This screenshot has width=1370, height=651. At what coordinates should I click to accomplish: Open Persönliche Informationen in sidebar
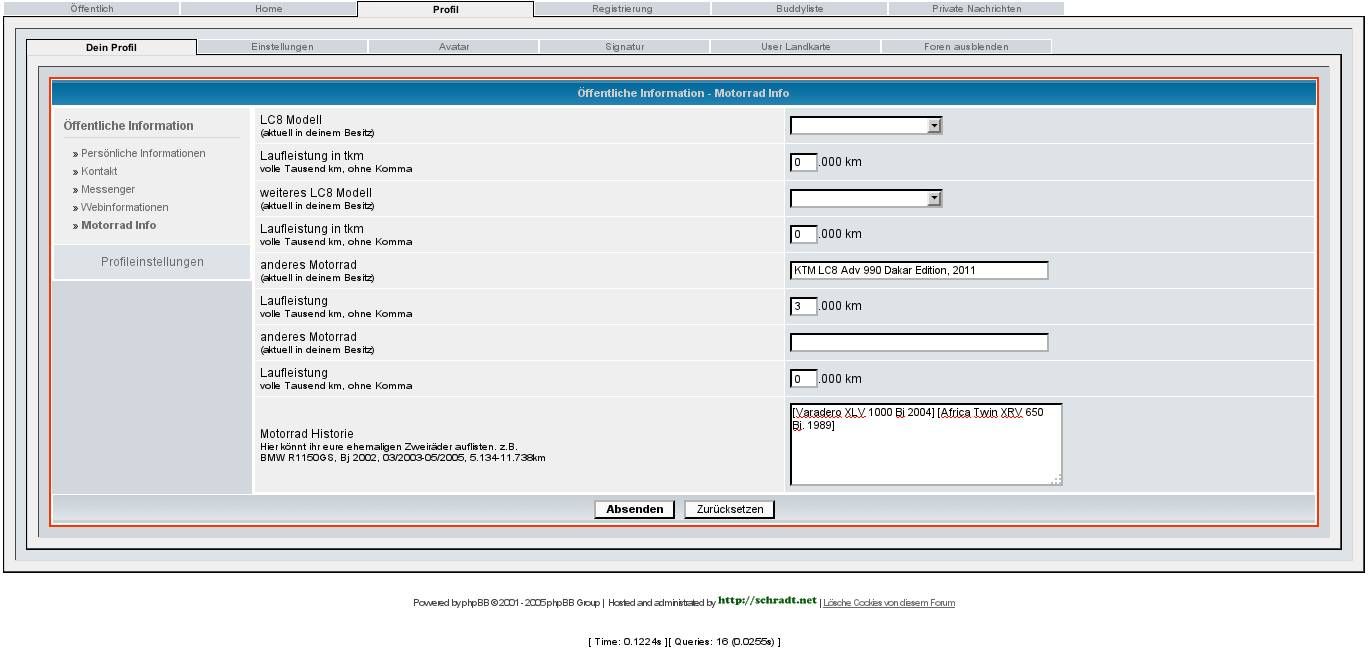pos(143,154)
